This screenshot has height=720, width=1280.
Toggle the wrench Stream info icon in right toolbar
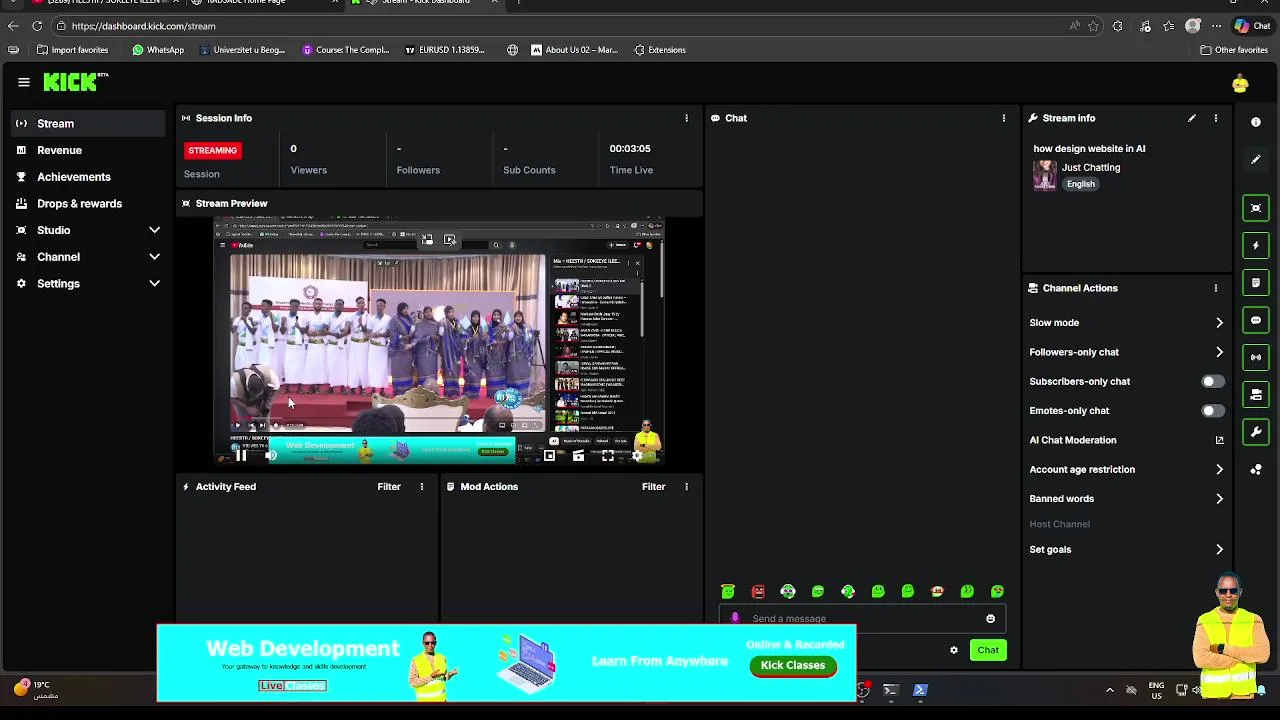pos(1256,432)
